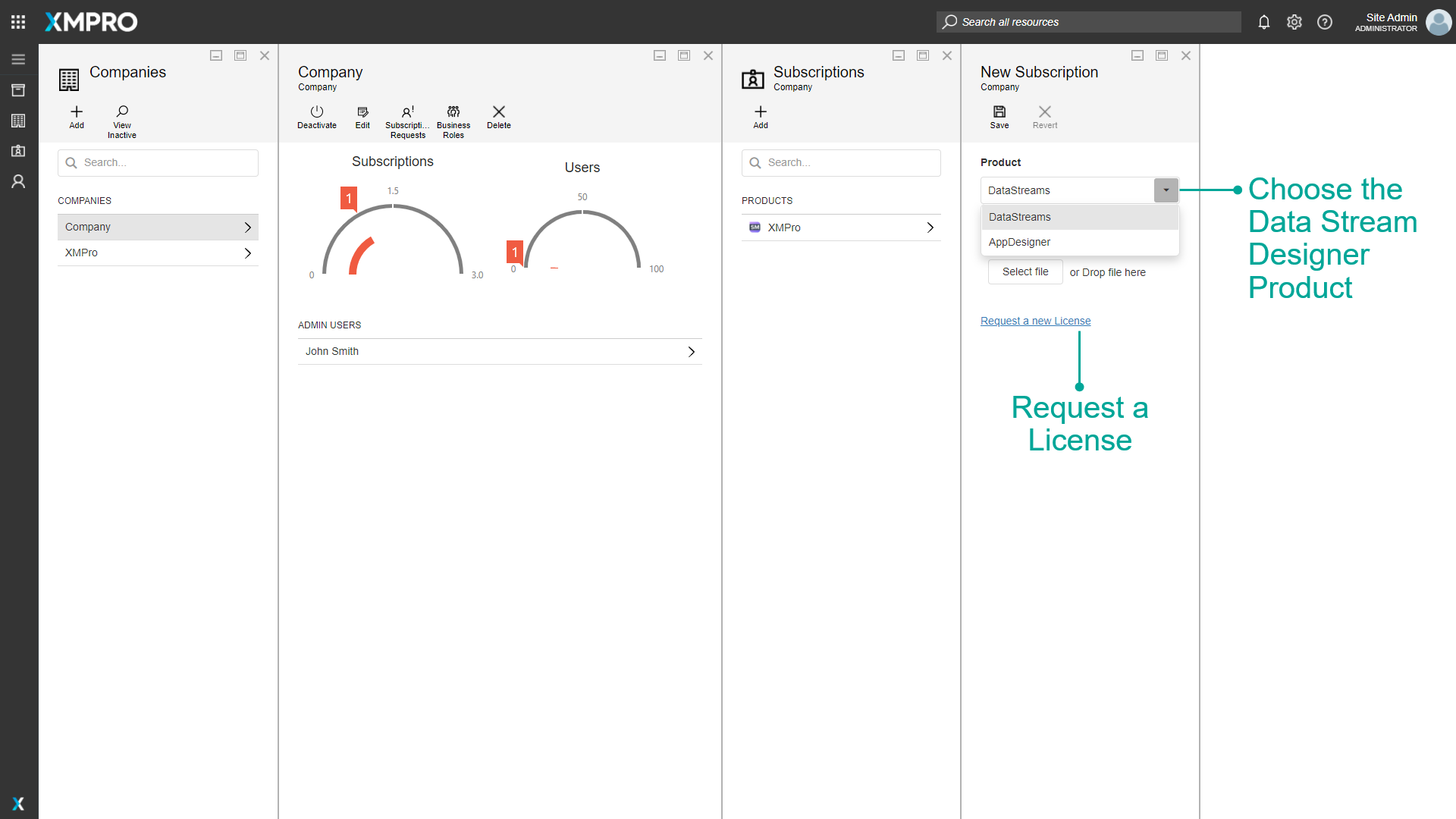Screen dimensions: 1456x819
Task: Save the new subscription
Action: click(999, 112)
